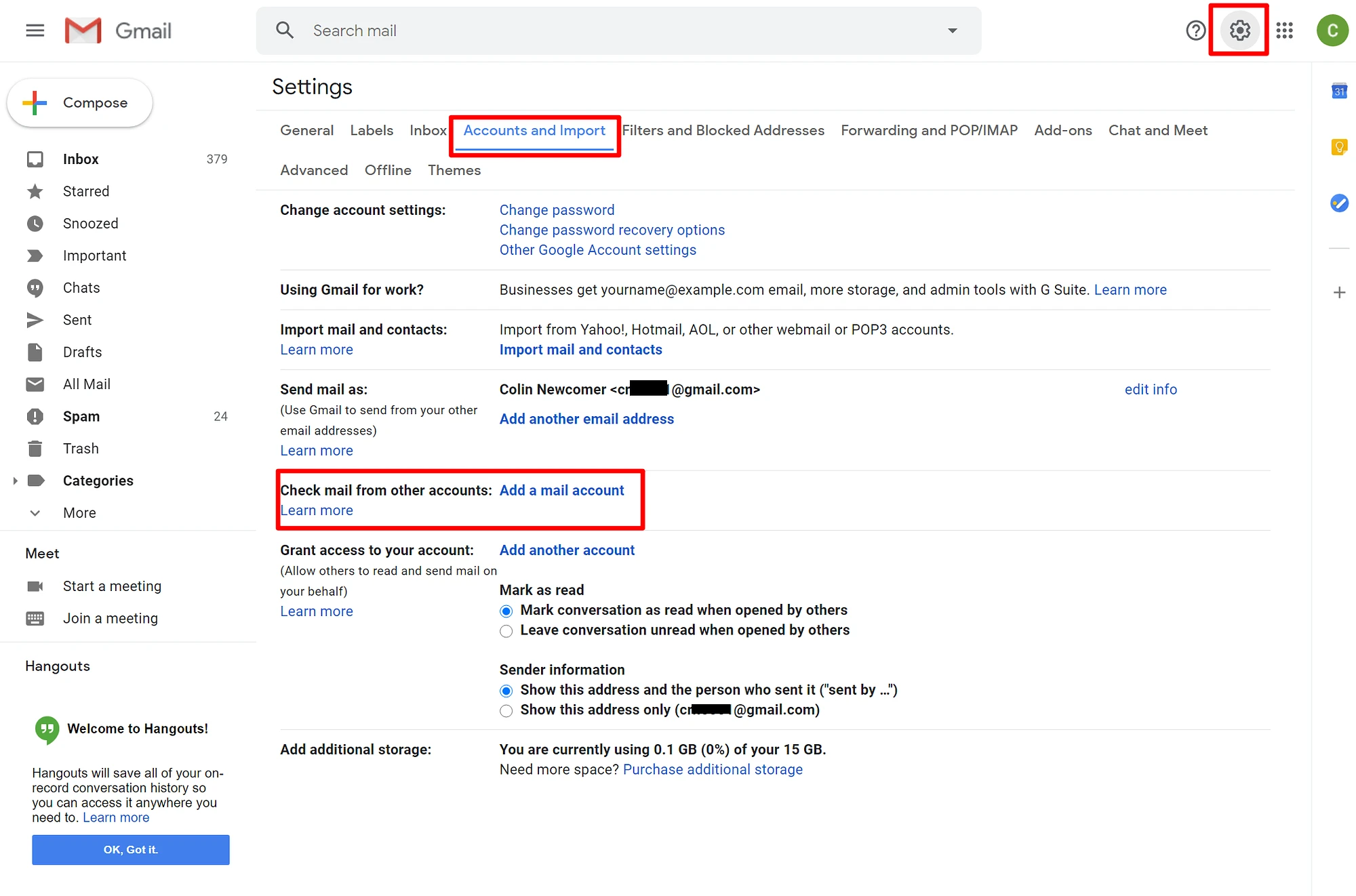The height and width of the screenshot is (896, 1356).
Task: Click the Start a meeting camera icon
Action: tap(35, 586)
